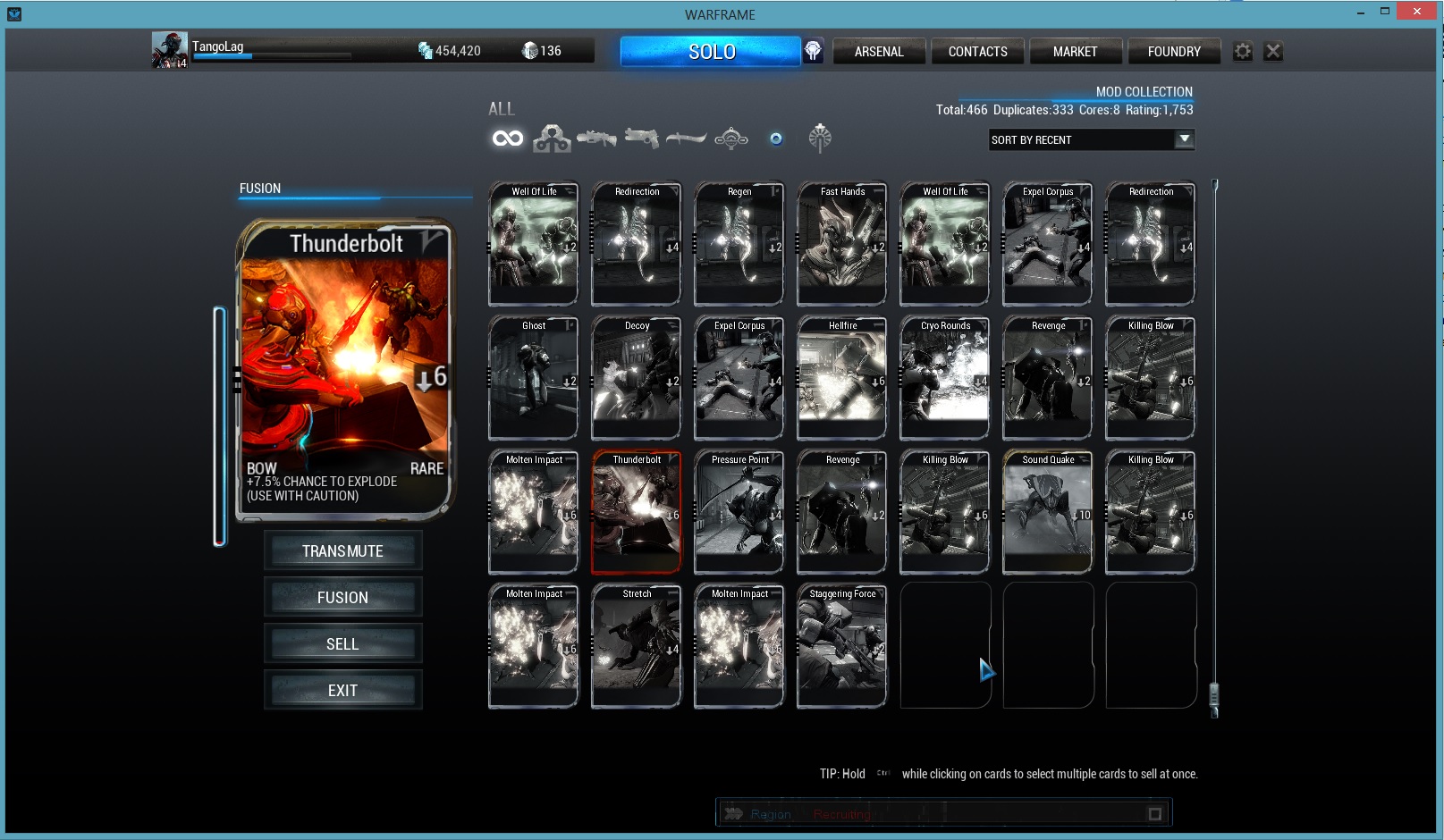This screenshot has width=1444, height=840.
Task: Click the credits icon beside 454,420
Action: tap(426, 51)
